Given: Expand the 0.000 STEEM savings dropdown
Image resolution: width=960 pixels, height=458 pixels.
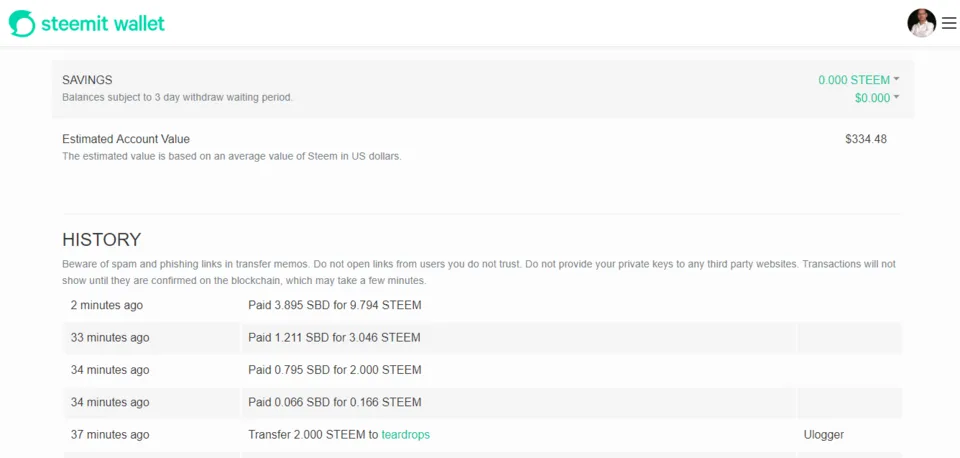Looking at the screenshot, I should pos(858,80).
